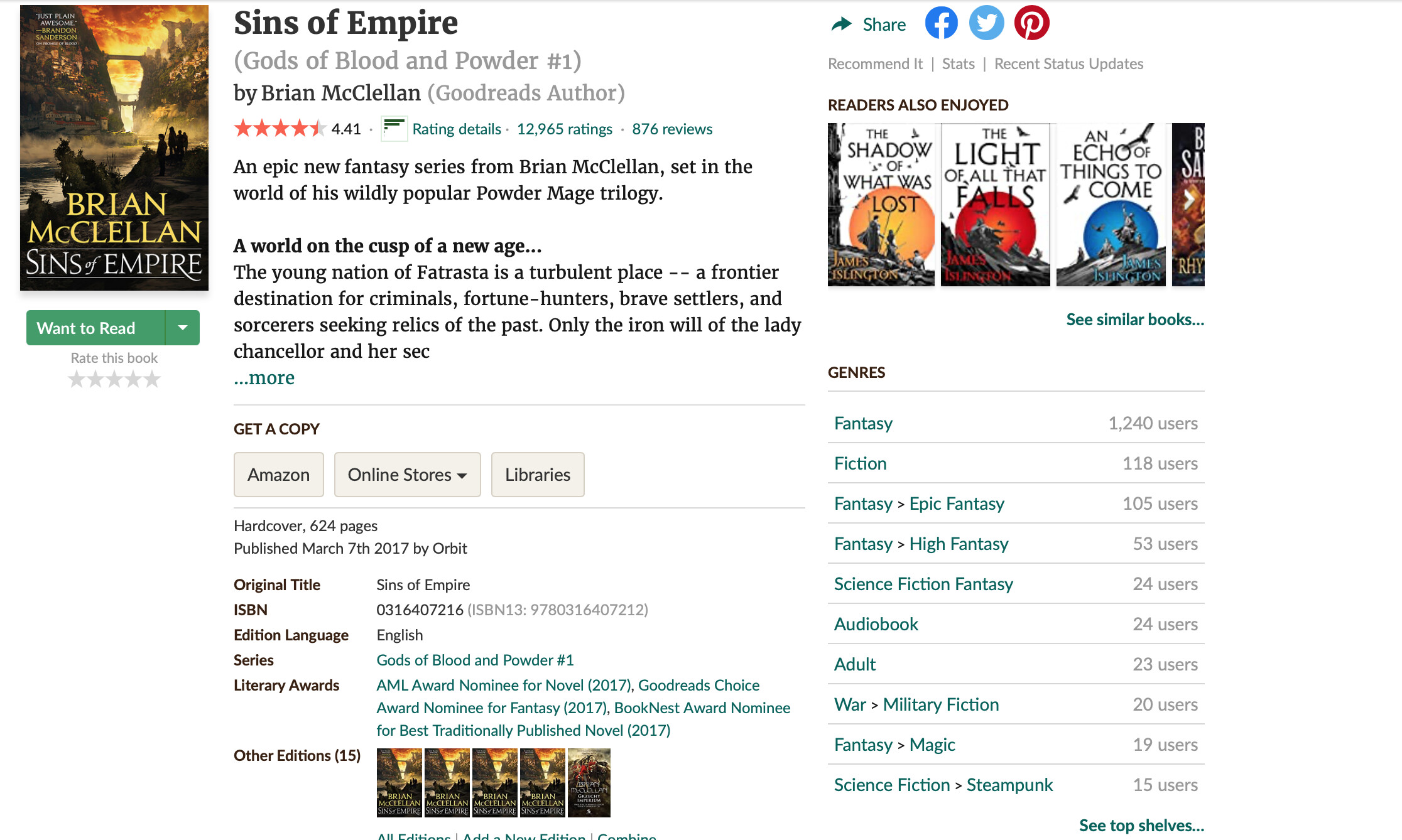The image size is (1402, 840).
Task: Open the Gods of Blood and Powder #1 series link
Action: 475,660
